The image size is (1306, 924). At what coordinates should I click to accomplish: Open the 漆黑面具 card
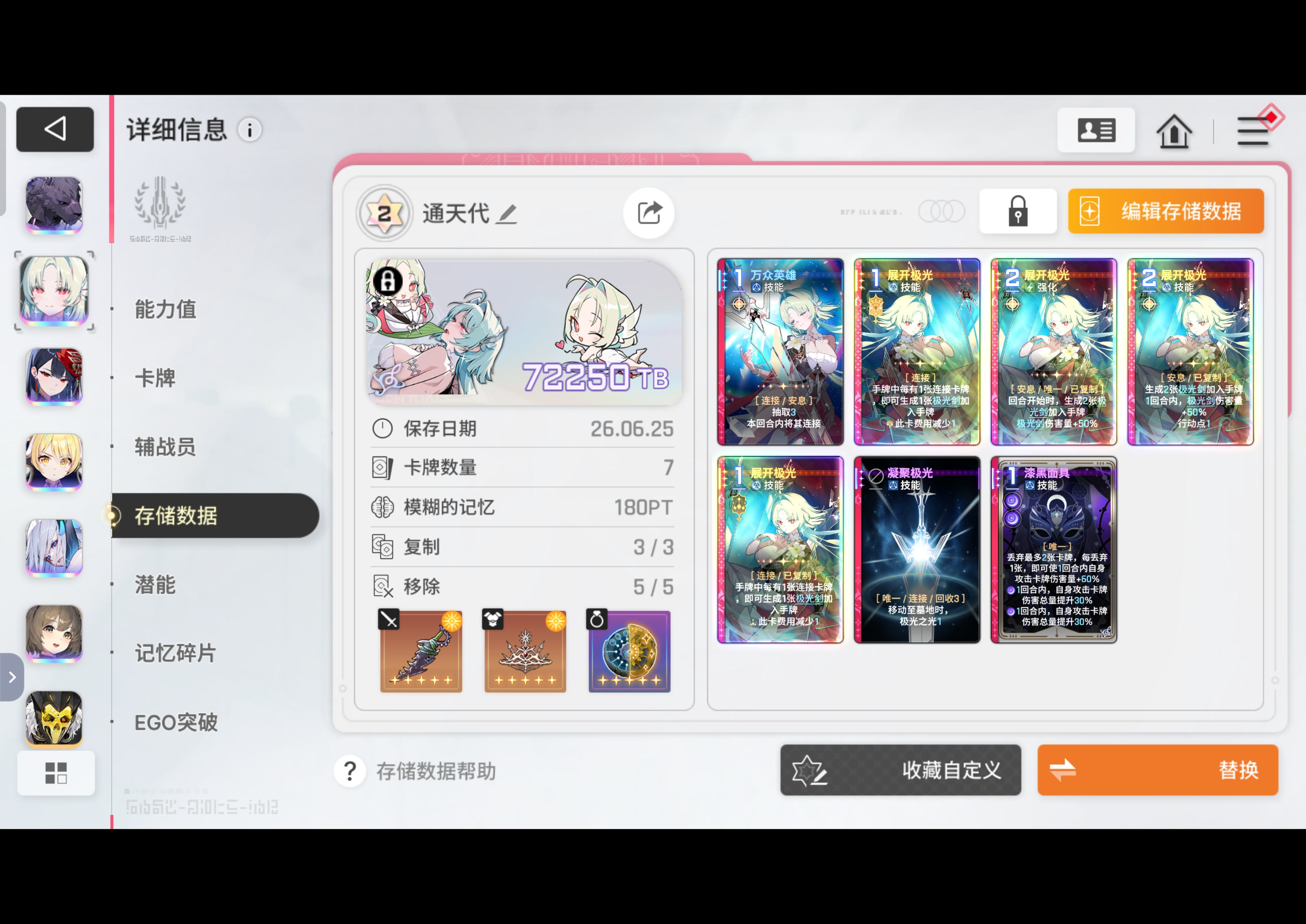click(x=1054, y=550)
